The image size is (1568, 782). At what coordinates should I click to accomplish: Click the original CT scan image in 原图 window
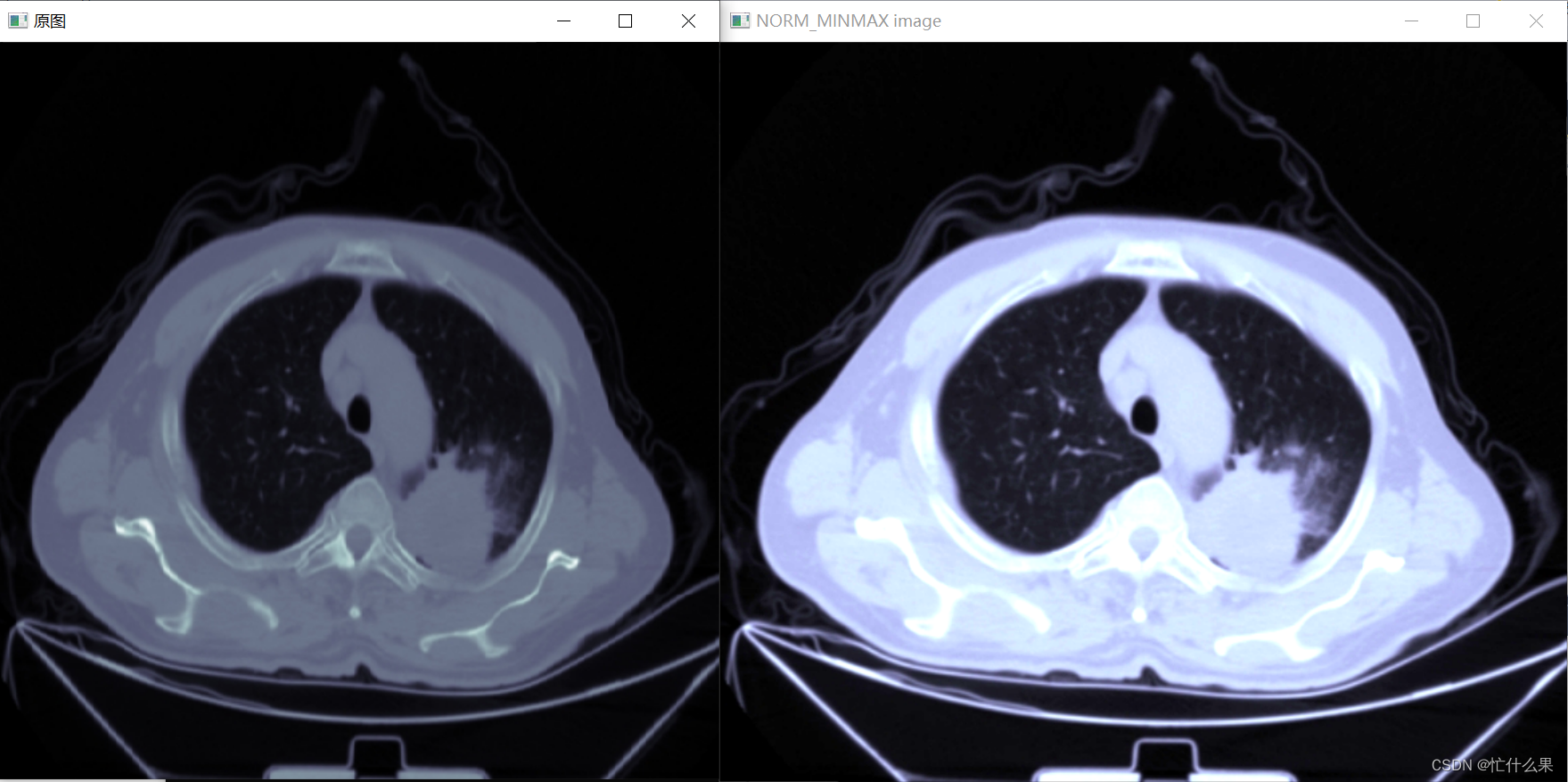pyautogui.click(x=359, y=411)
